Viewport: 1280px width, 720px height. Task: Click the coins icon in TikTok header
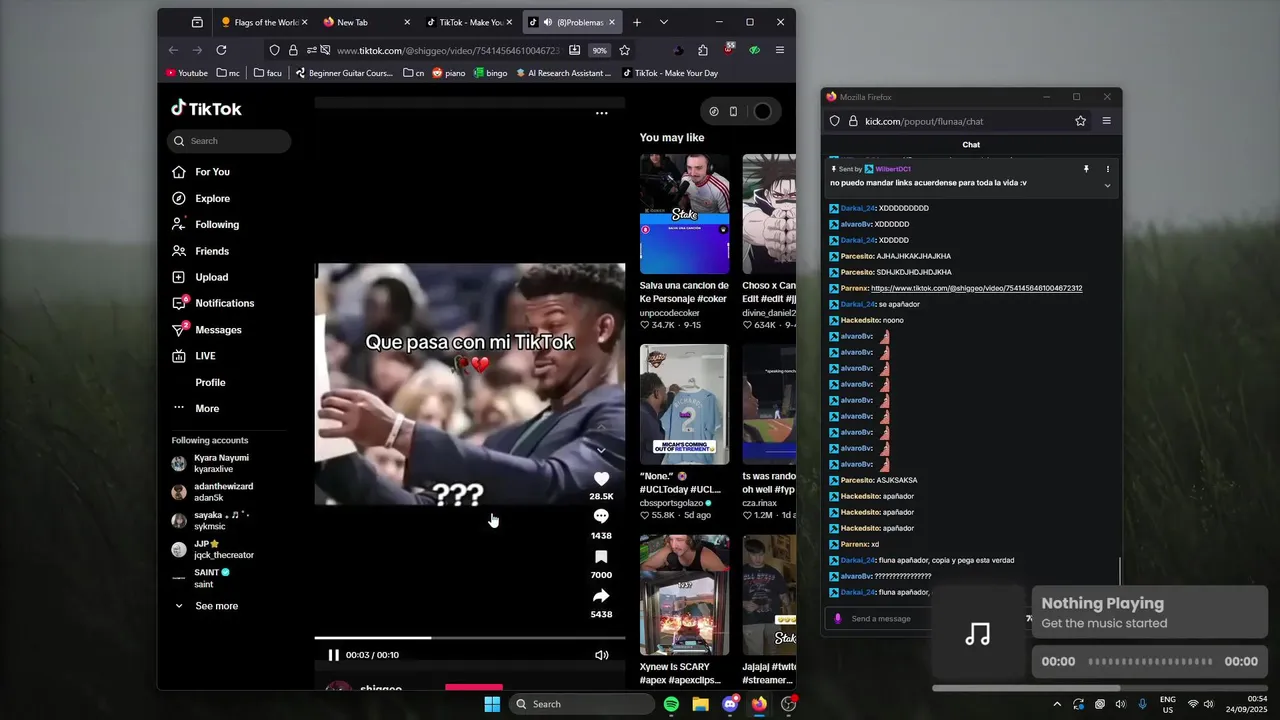click(714, 111)
